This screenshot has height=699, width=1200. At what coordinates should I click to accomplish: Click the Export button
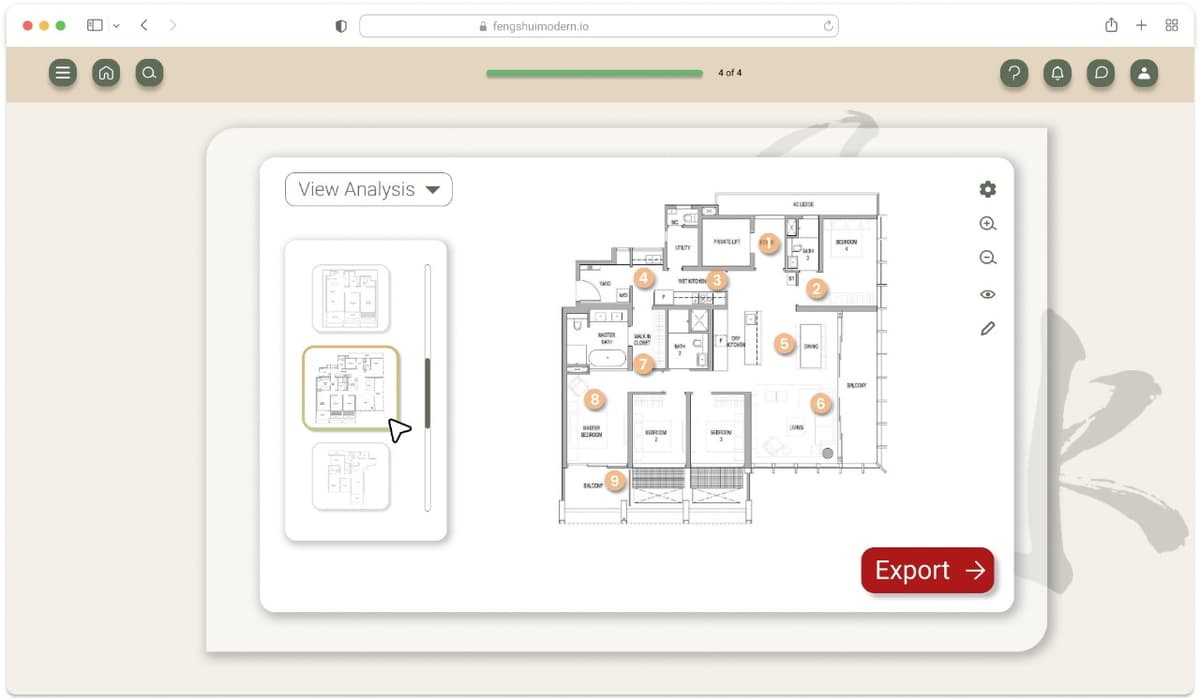926,570
